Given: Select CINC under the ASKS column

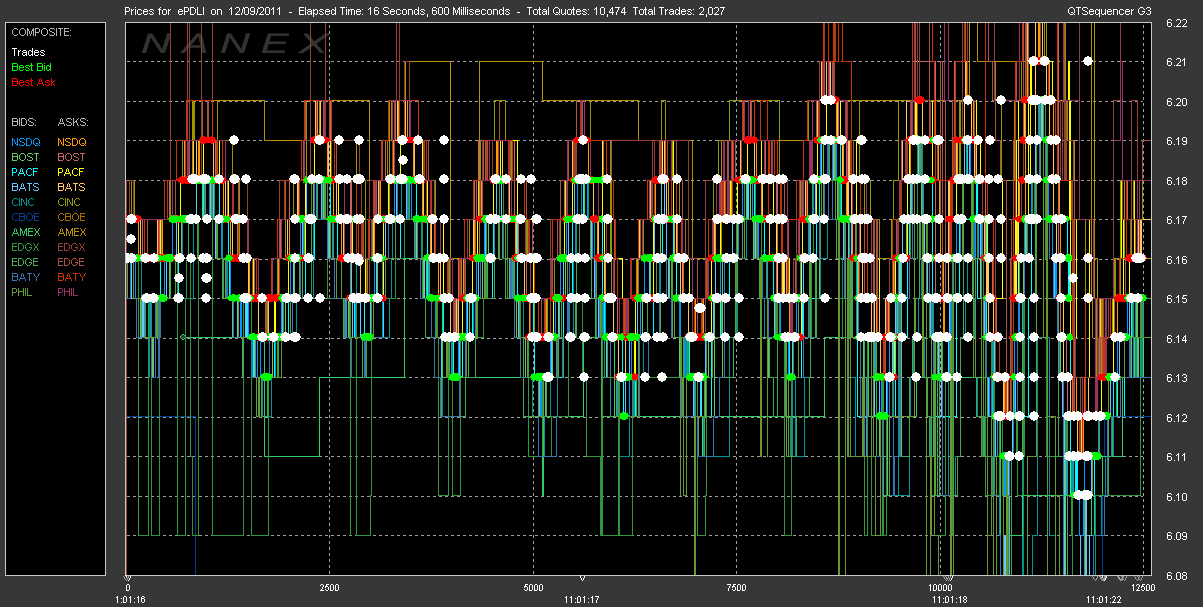Looking at the screenshot, I should (x=71, y=202).
